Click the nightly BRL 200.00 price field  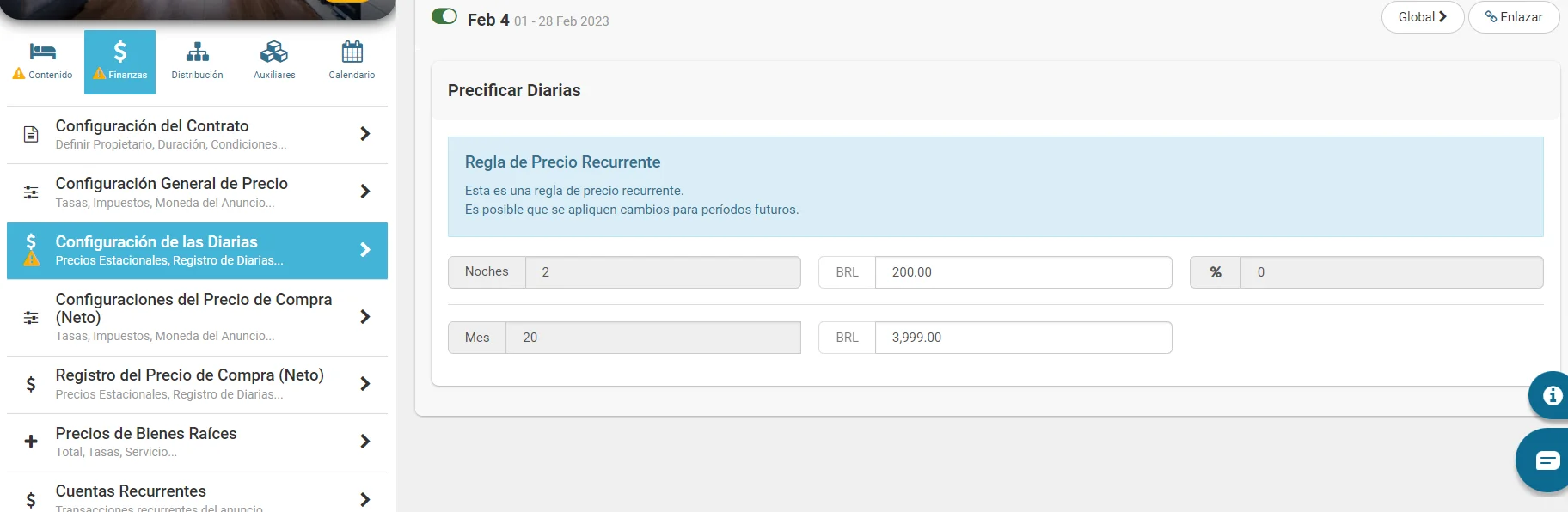tap(1022, 272)
